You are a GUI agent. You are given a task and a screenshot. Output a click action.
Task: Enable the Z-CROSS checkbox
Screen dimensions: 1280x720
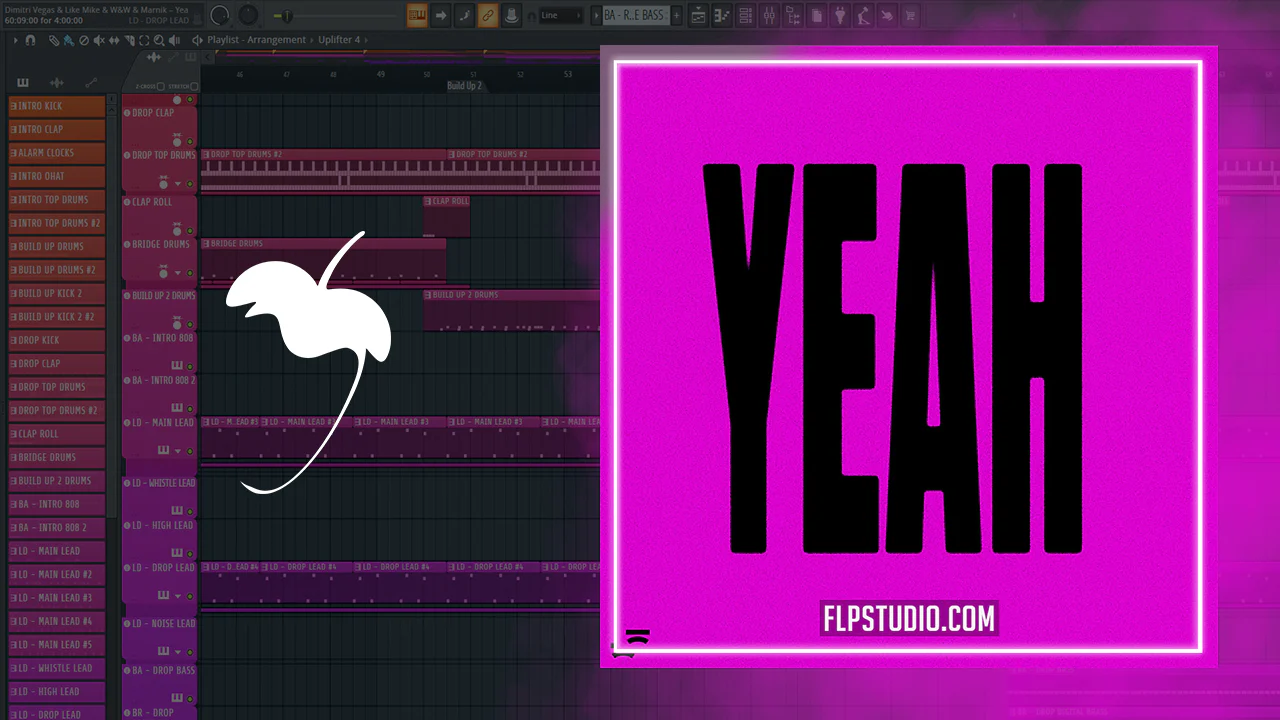[161, 86]
